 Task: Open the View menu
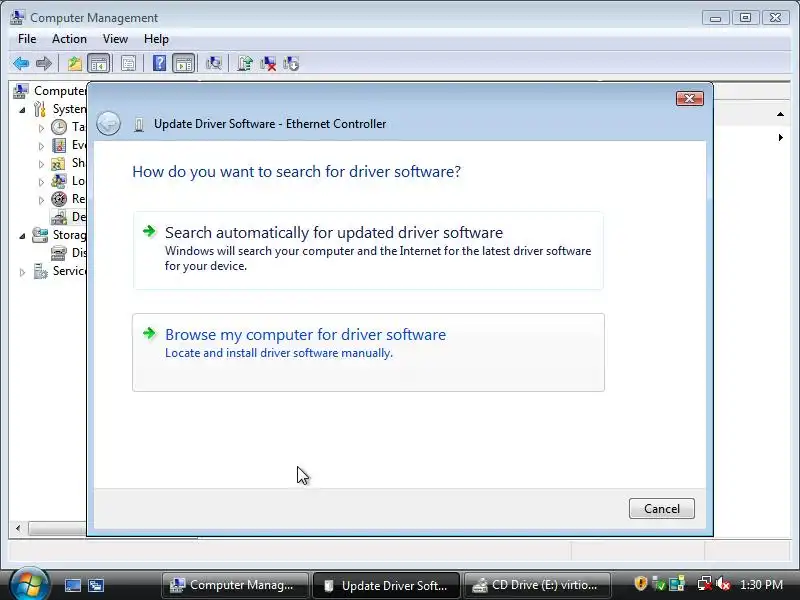(x=115, y=39)
